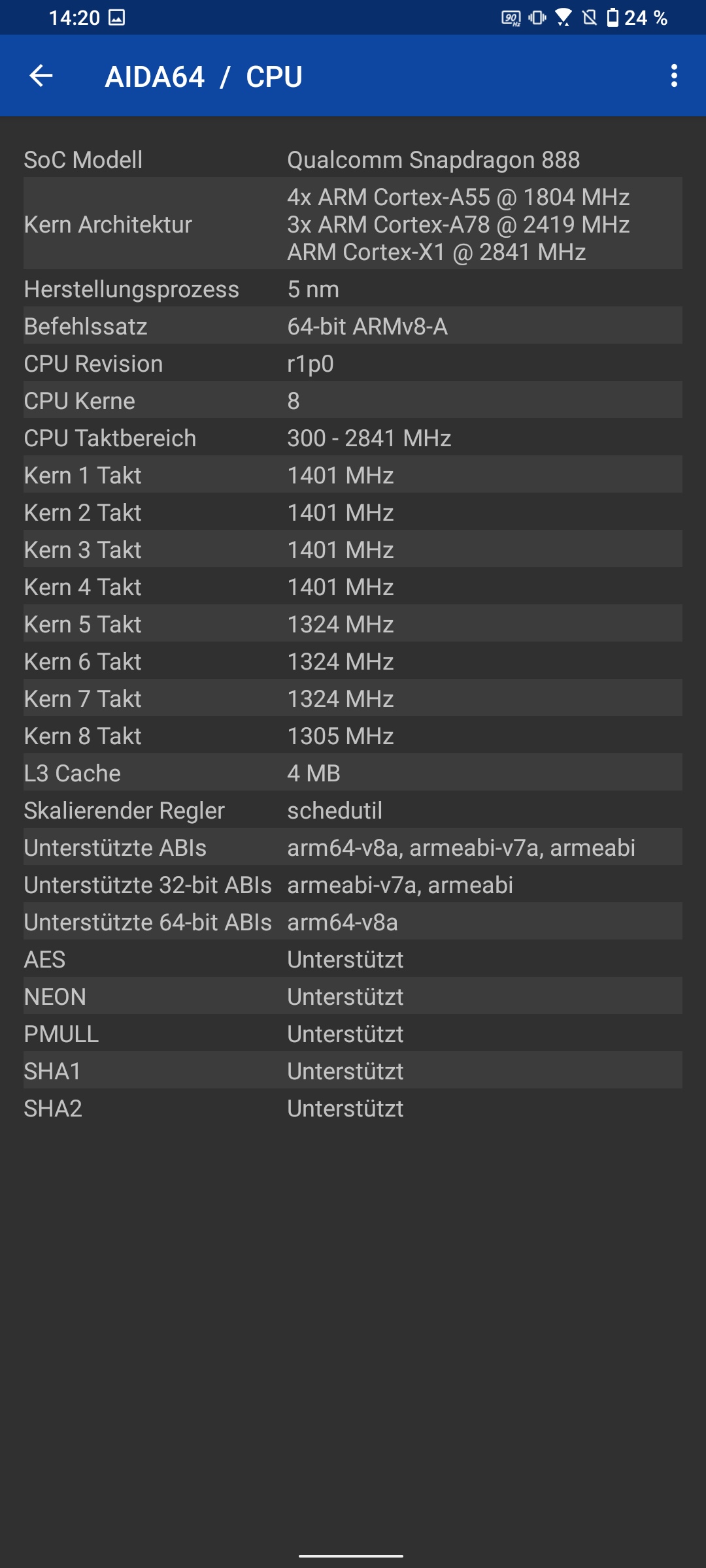
Task: Tap the Kern 8 Takt row
Action: coord(353,736)
